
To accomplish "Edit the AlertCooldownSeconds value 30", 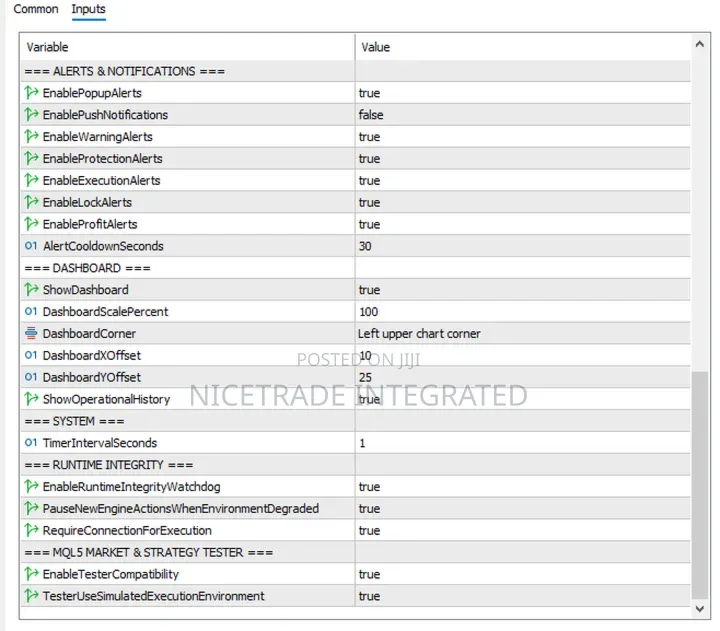I will [523, 246].
